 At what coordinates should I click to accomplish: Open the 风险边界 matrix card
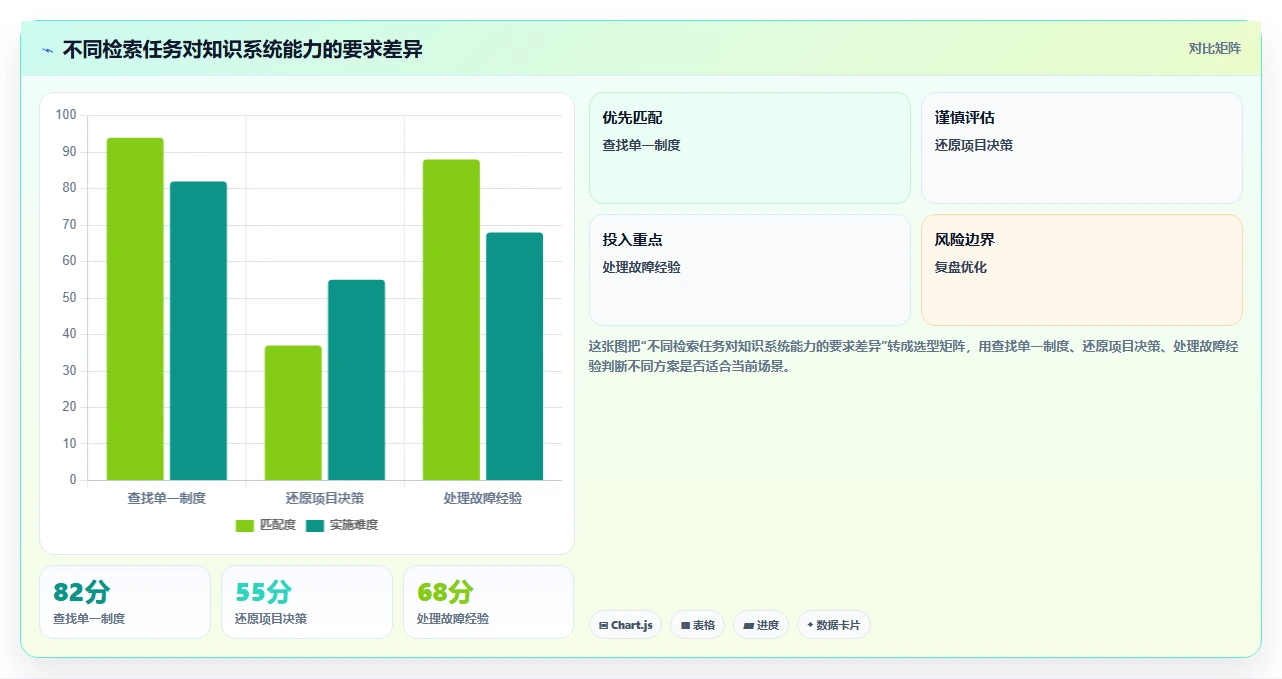click(x=1082, y=270)
